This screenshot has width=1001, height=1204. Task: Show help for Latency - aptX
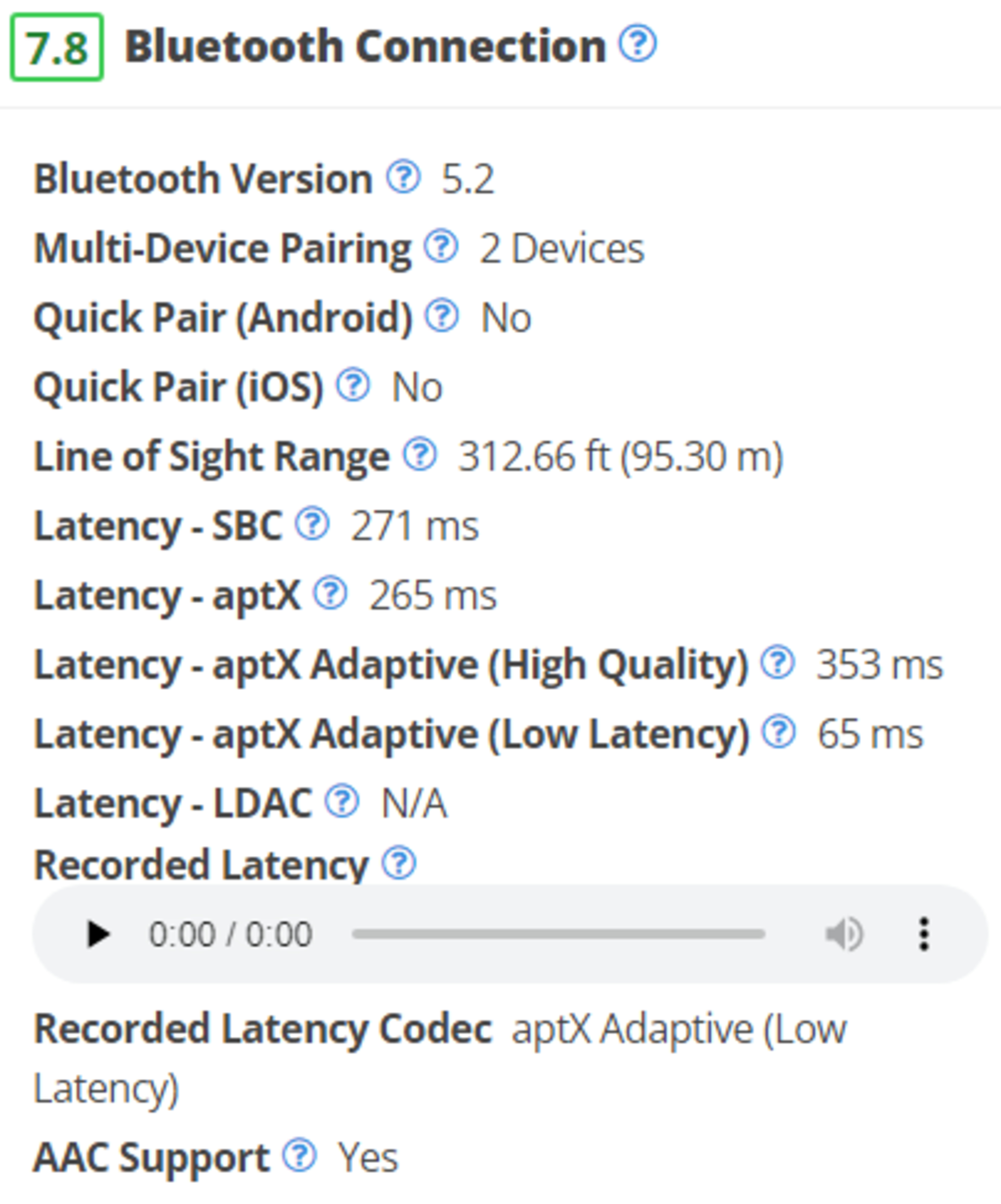(330, 594)
